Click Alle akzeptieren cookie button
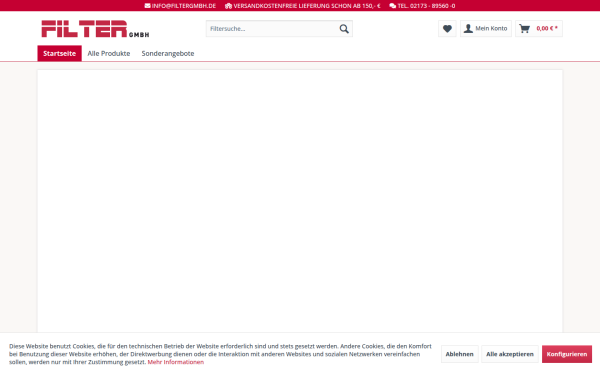Viewport: 600px width, 375px height. tap(510, 354)
